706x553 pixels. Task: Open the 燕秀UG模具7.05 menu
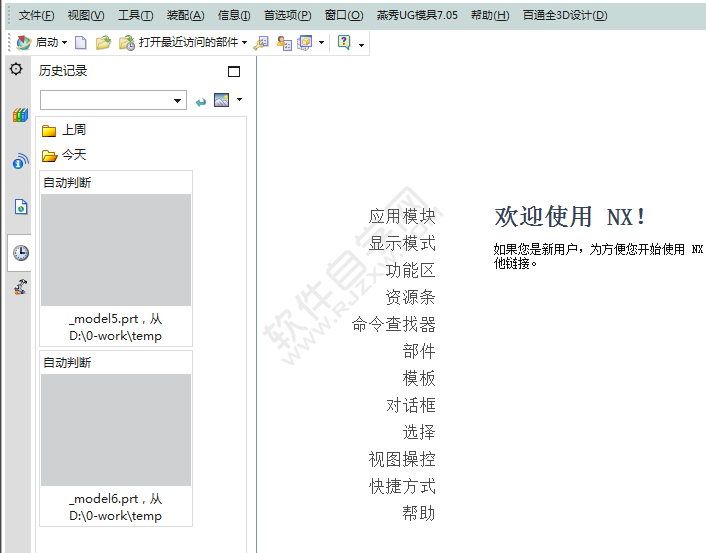[x=417, y=15]
